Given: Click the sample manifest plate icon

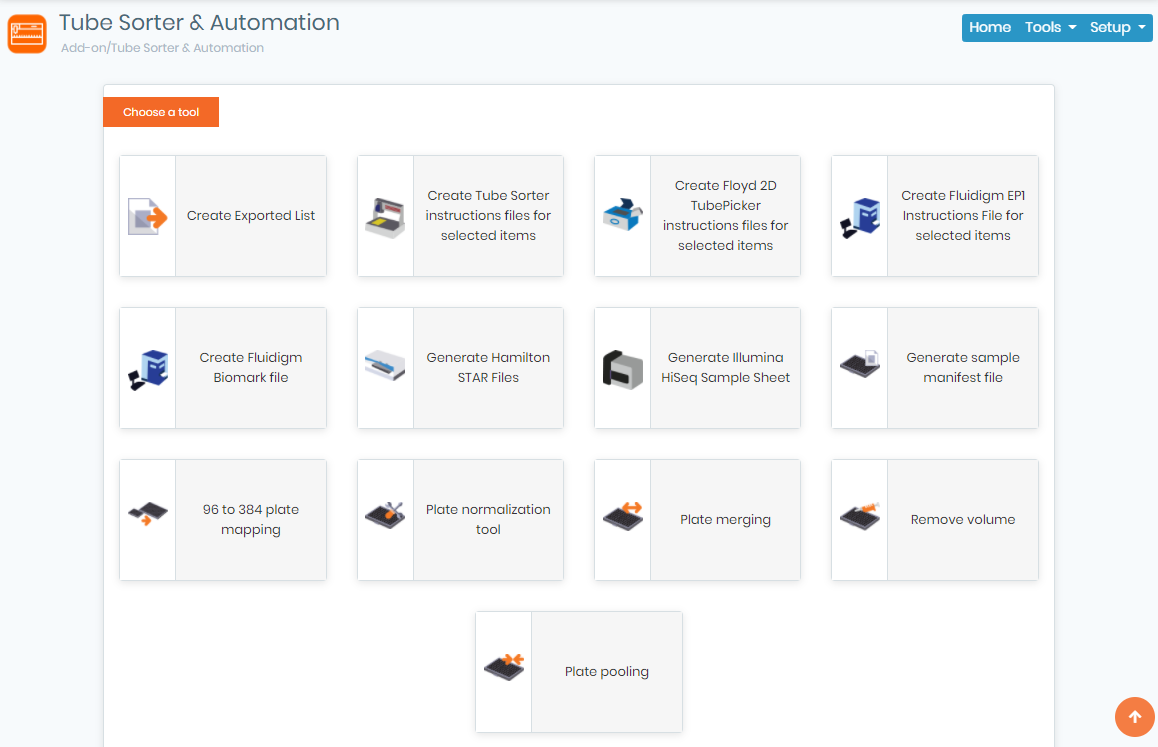Looking at the screenshot, I should tap(860, 364).
